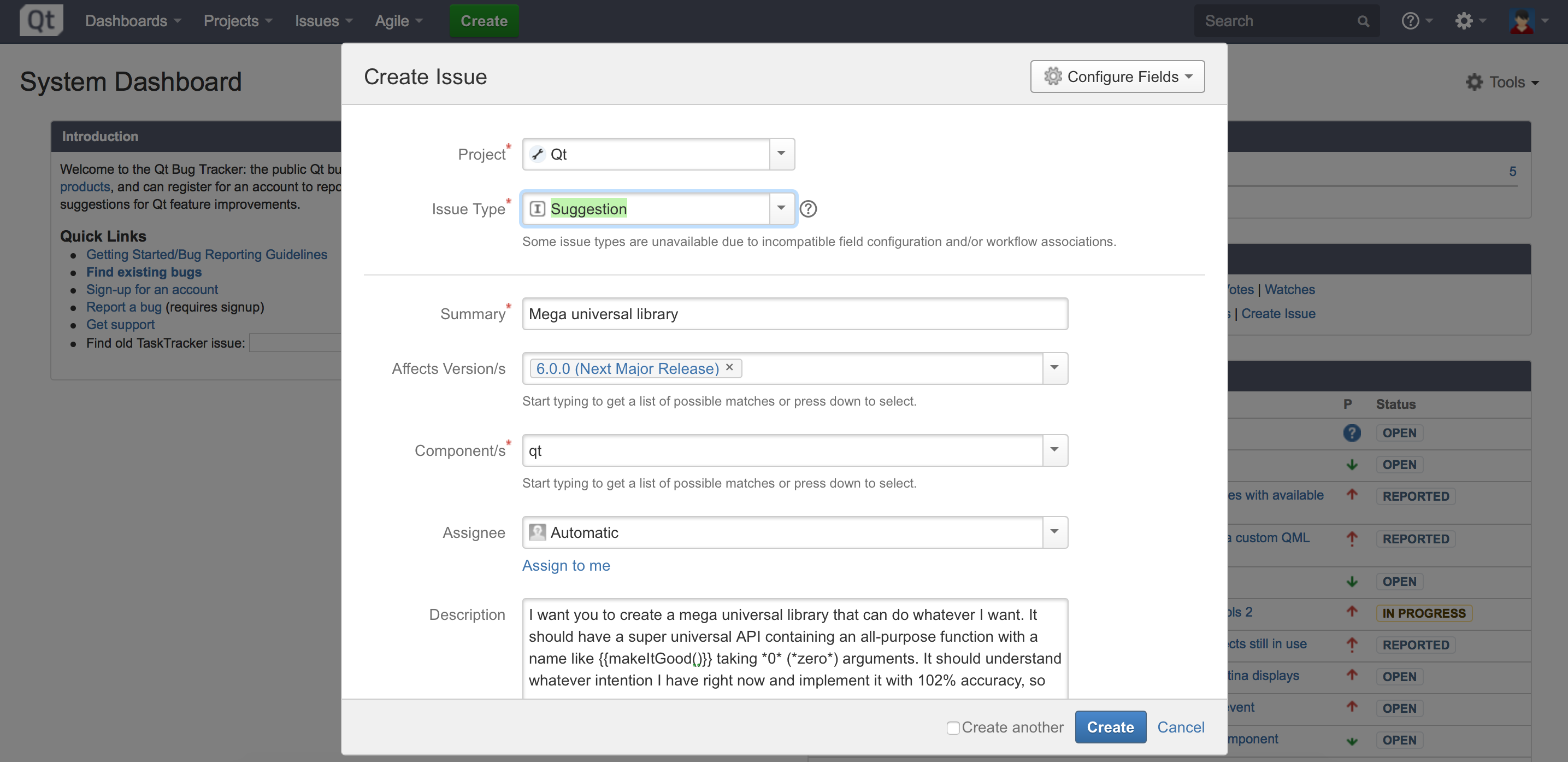
Task: Click the 'custom QML' issue link
Action: click(1268, 537)
